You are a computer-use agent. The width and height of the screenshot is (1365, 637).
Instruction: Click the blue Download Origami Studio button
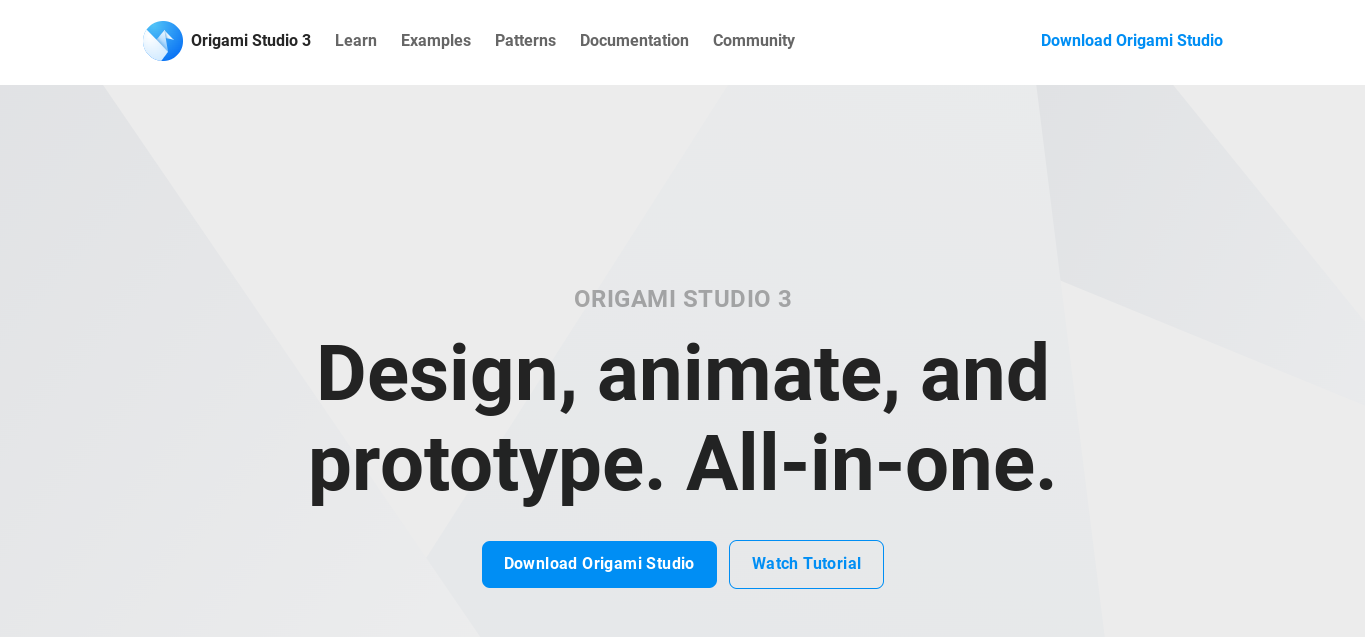click(x=599, y=564)
